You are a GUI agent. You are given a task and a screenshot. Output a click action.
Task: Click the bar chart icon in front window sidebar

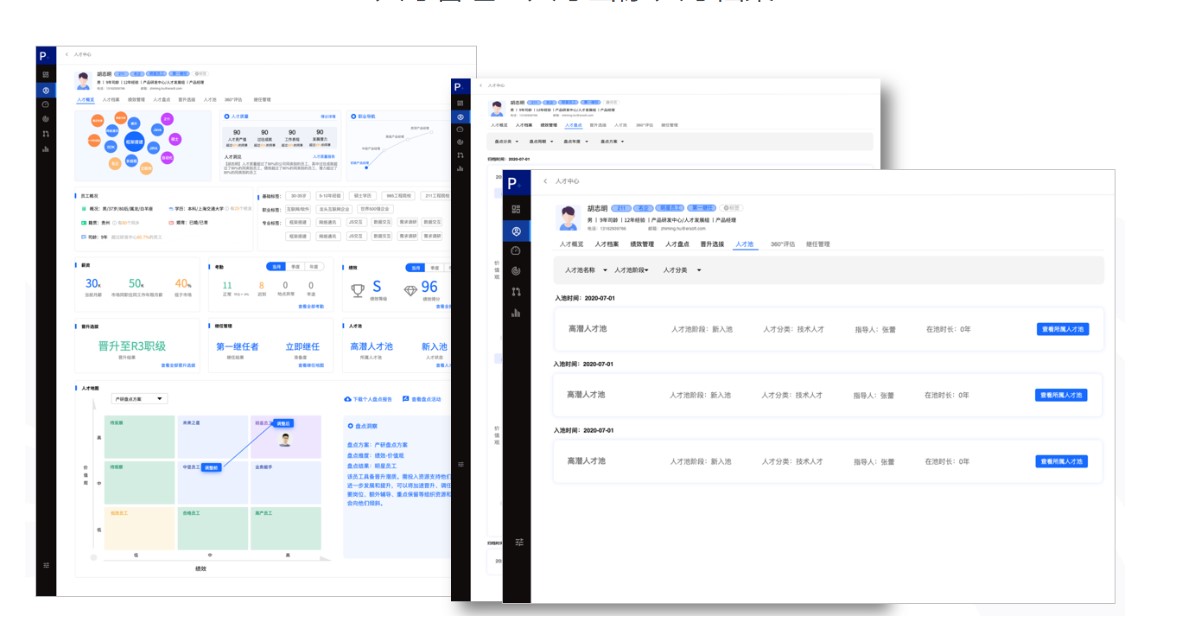516,312
